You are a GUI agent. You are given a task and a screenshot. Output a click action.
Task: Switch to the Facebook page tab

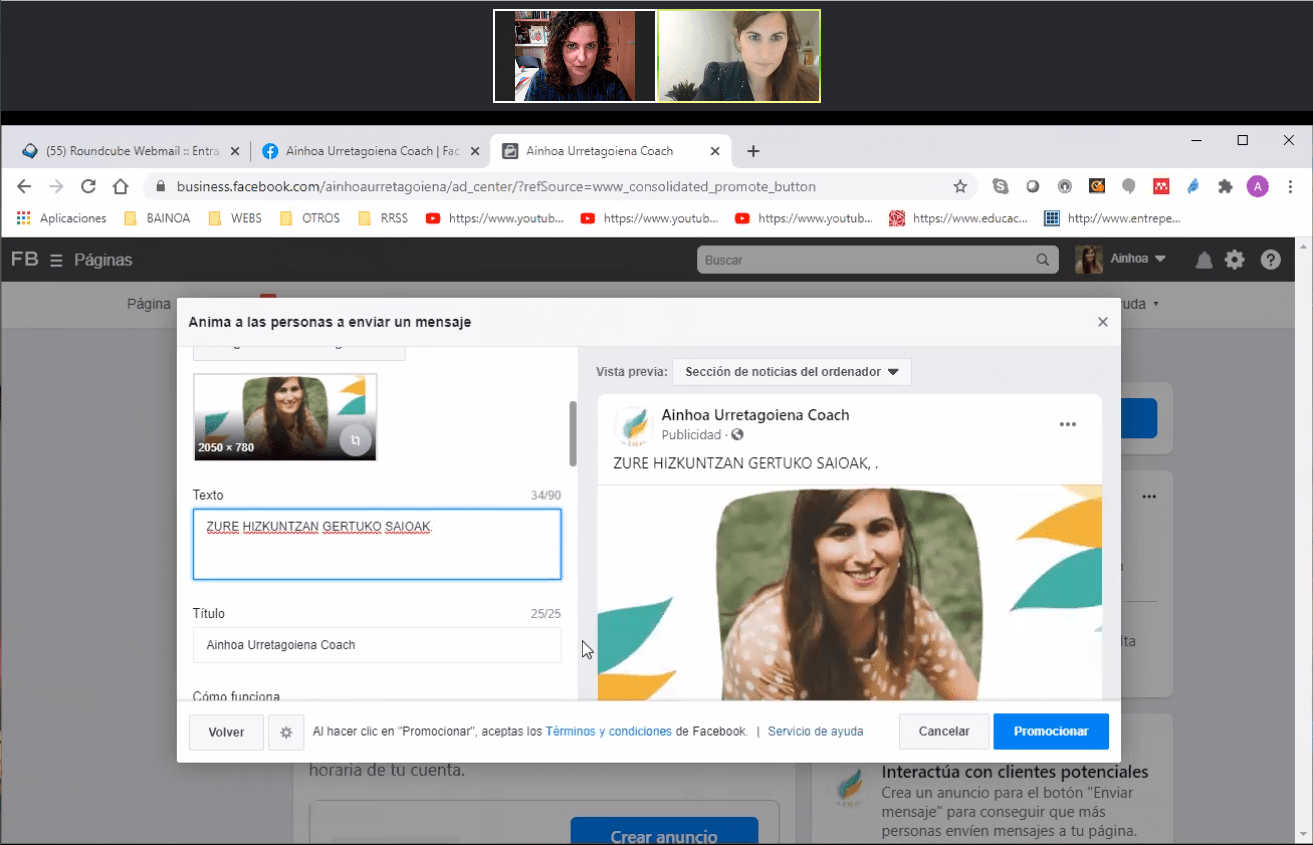tap(370, 151)
